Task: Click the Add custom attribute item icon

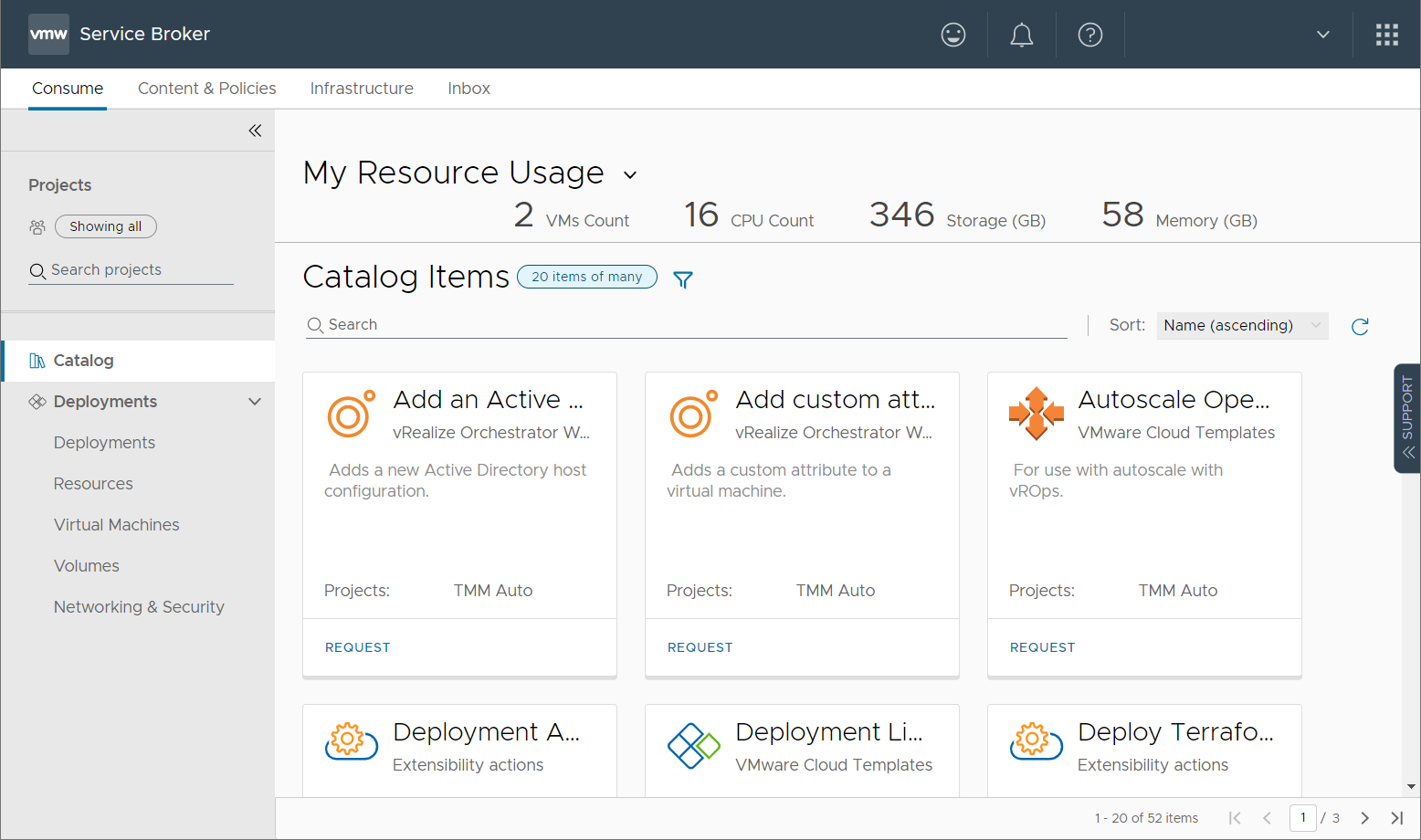Action: coord(694,414)
